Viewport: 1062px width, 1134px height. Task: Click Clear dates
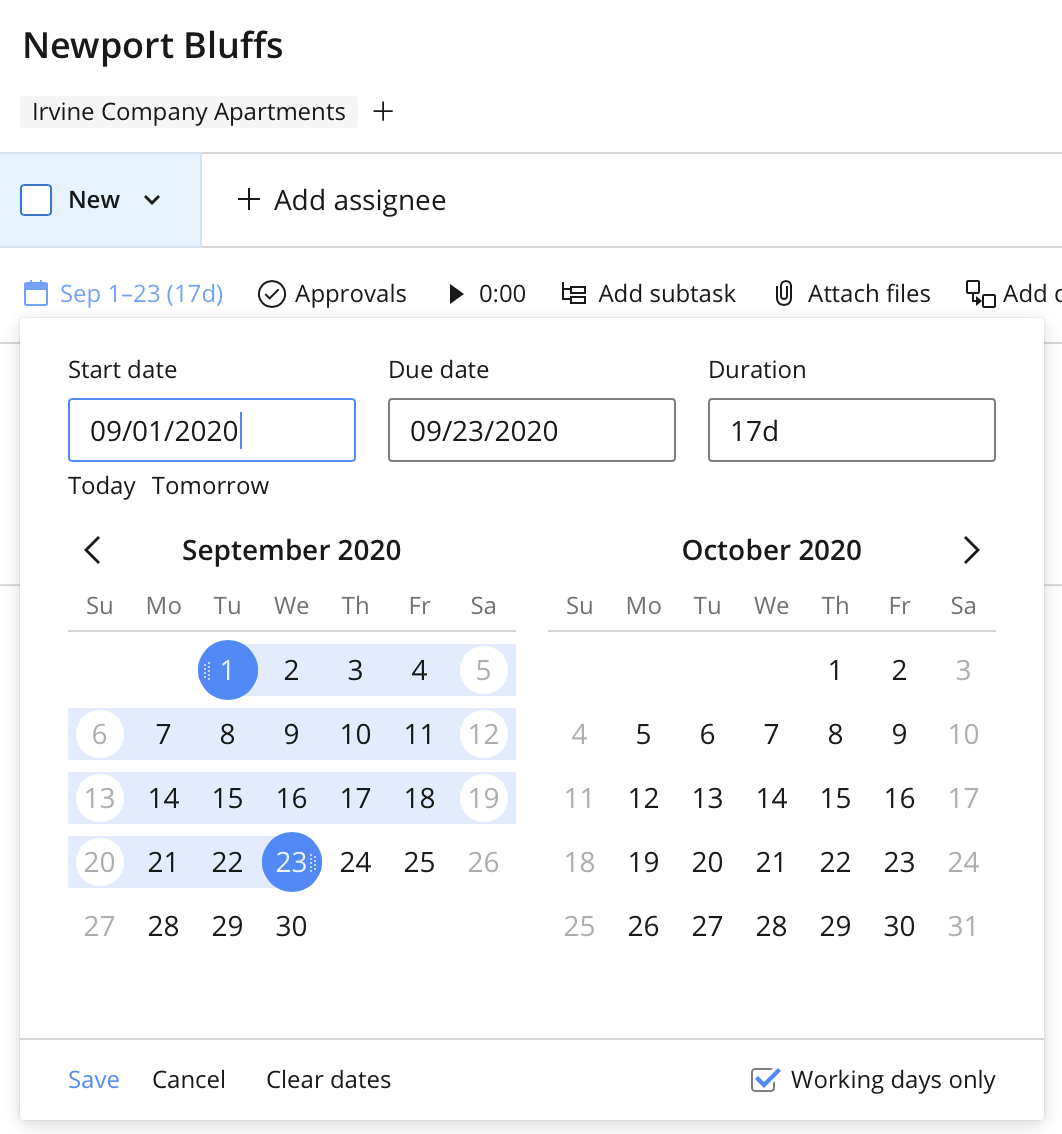tap(328, 1080)
